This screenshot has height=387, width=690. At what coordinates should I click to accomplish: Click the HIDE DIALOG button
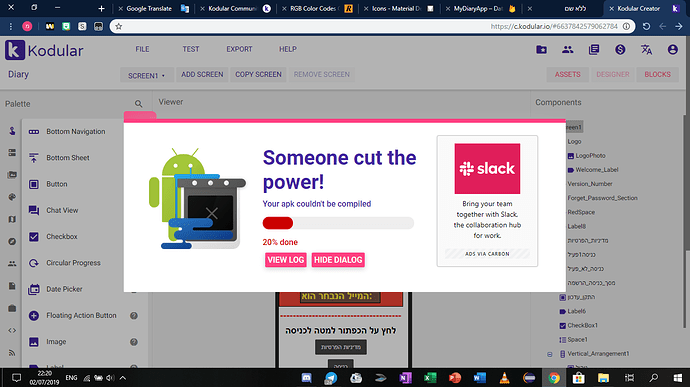click(338, 260)
